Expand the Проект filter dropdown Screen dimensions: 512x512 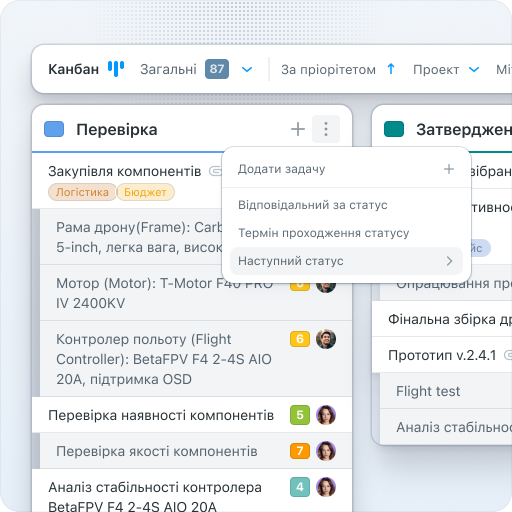(474, 69)
